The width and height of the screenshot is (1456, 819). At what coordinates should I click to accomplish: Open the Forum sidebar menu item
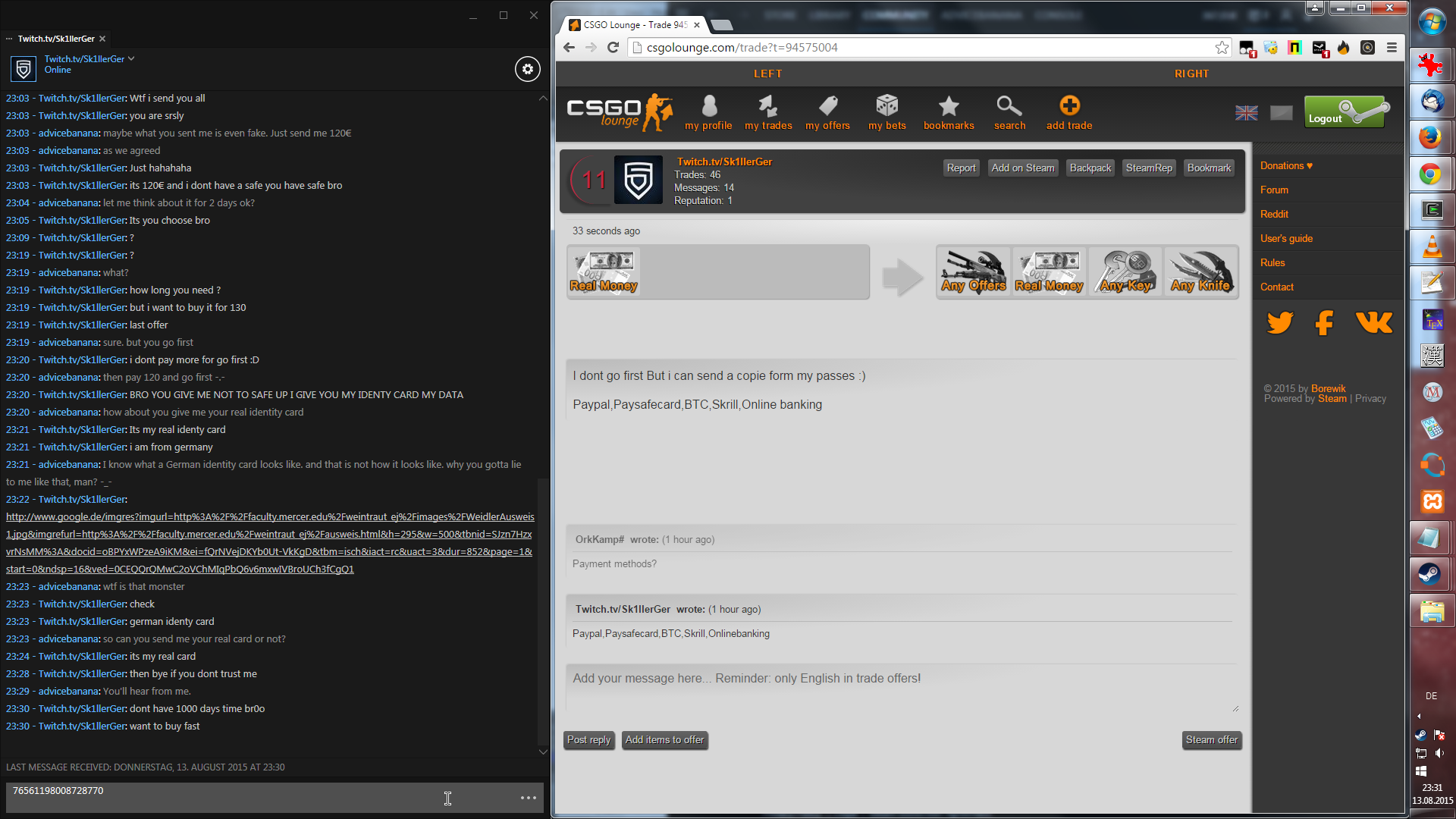click(1274, 190)
